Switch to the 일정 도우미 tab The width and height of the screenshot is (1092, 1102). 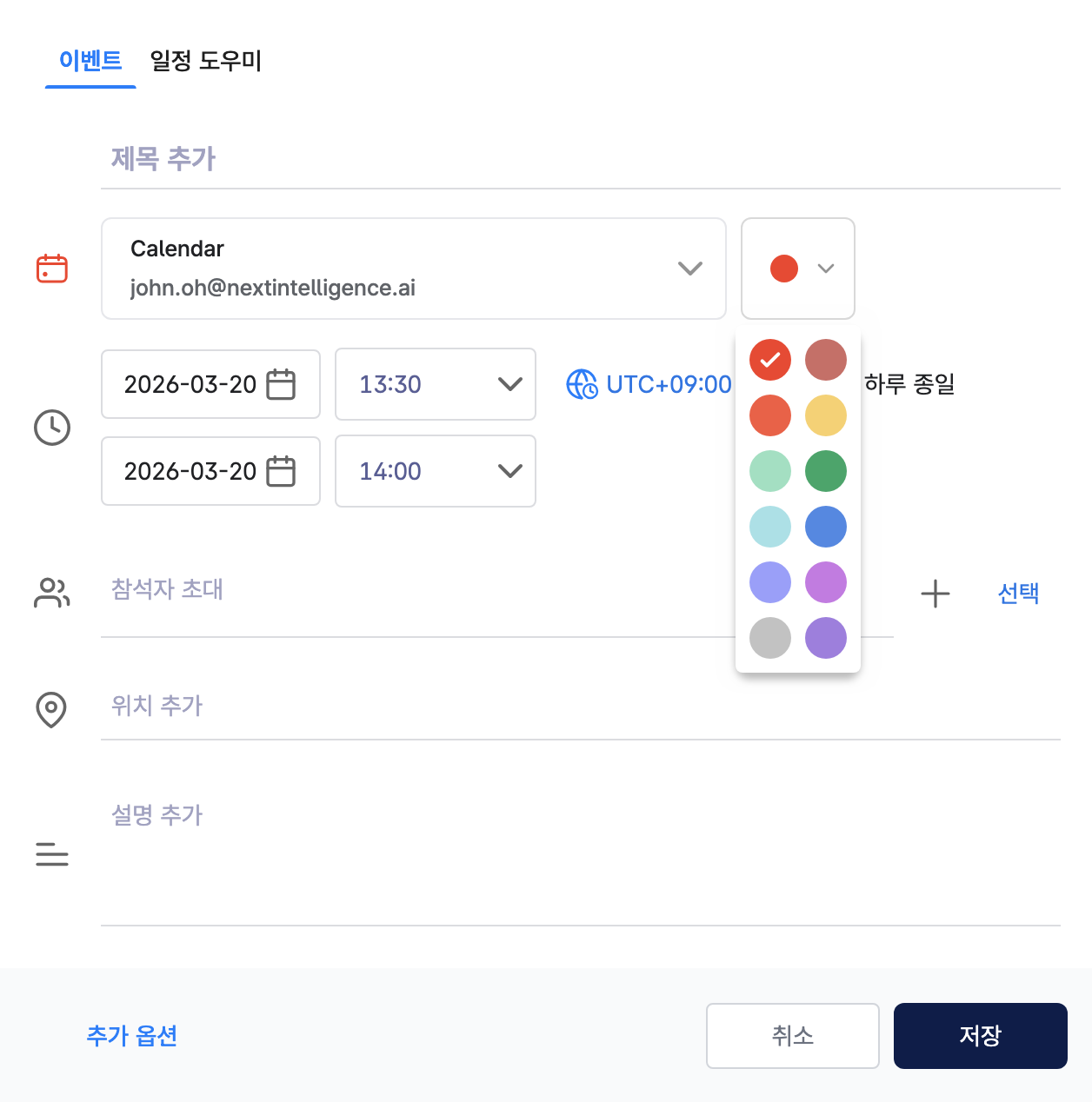click(x=205, y=61)
